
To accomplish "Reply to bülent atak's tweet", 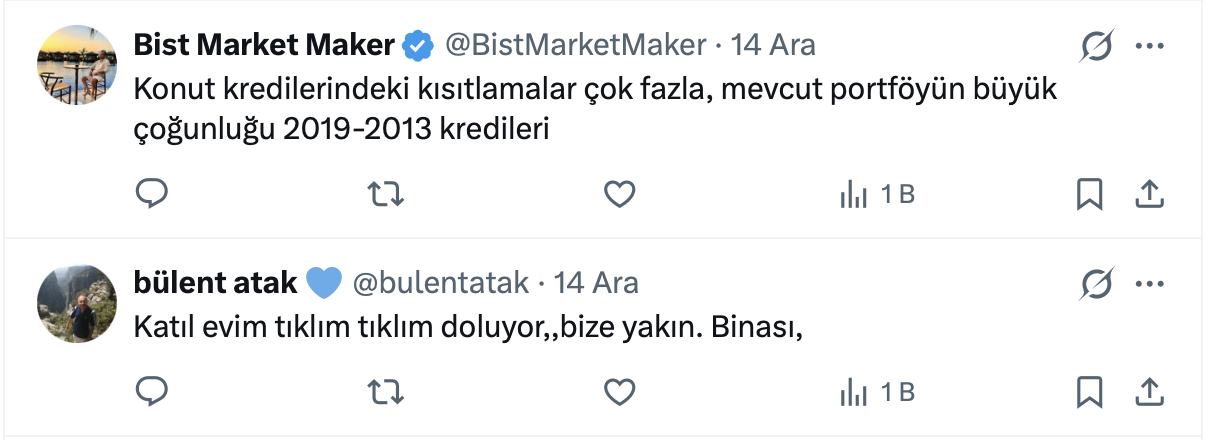I will tap(151, 392).
